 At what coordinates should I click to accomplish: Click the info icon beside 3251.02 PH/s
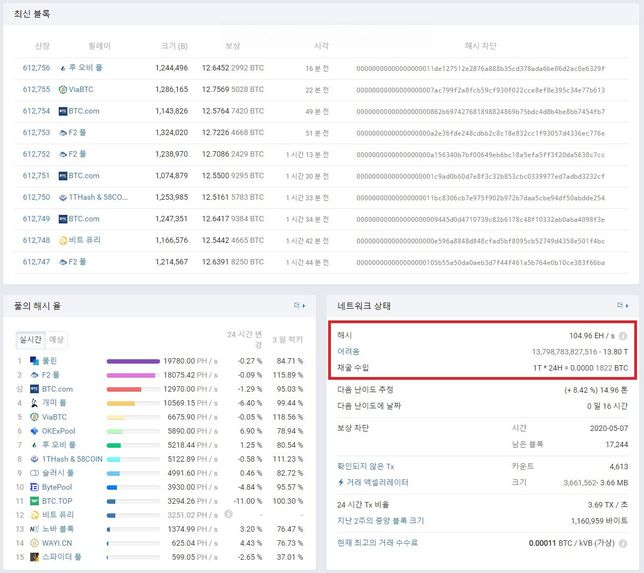tap(228, 515)
